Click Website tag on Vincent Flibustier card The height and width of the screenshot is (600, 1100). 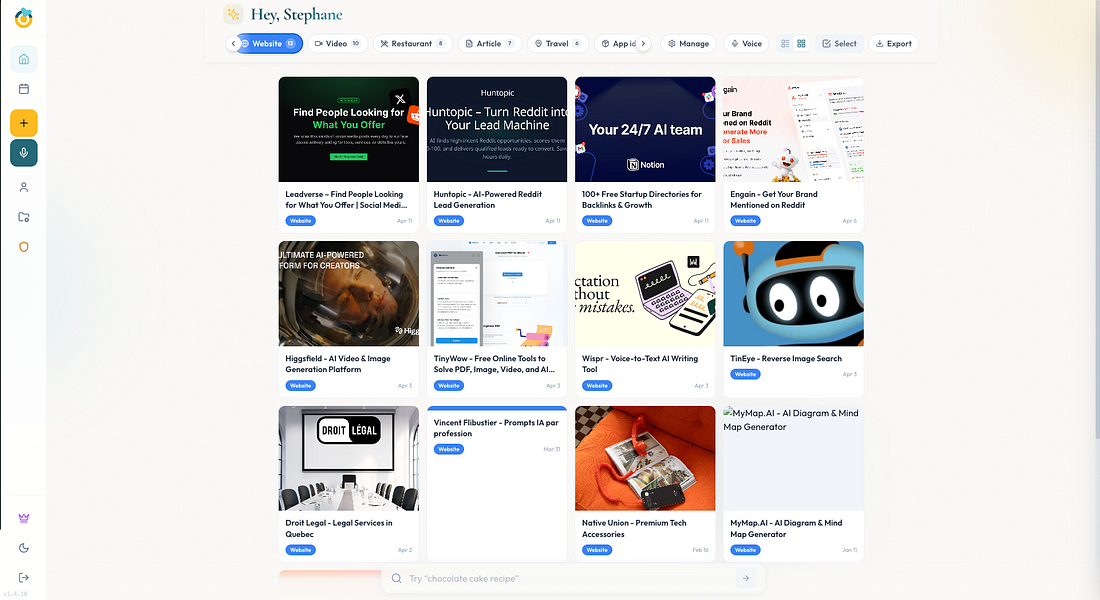pyautogui.click(x=448, y=449)
